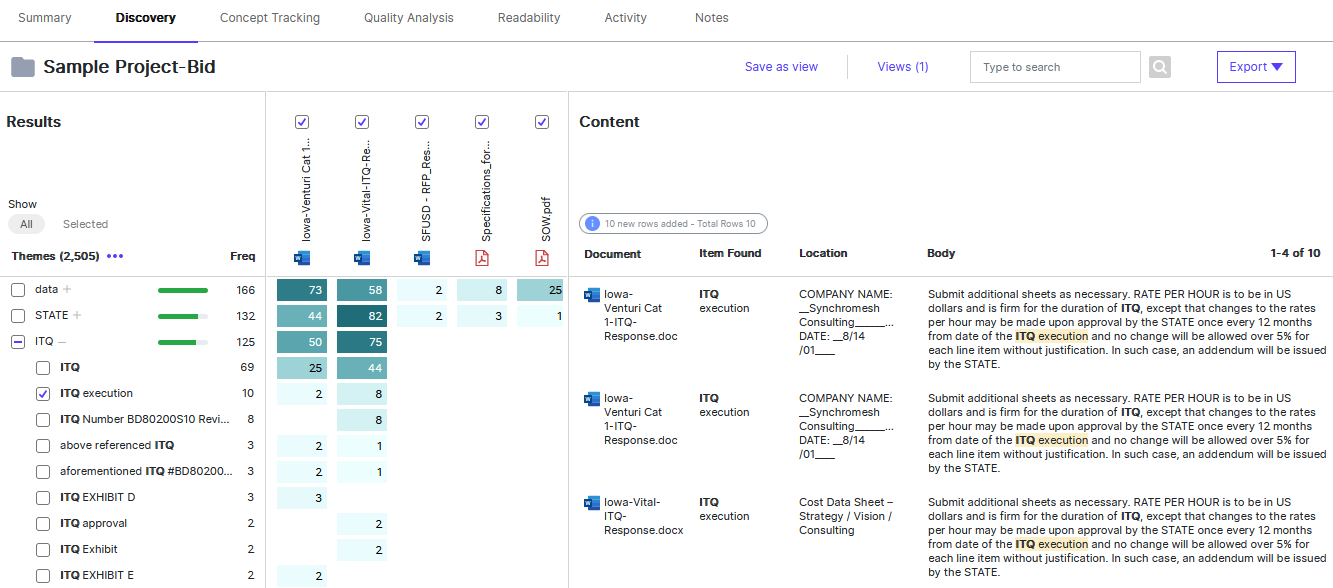
Task: Click the Word icon under the SFUSD - RFP_Res column
Action: pos(422,258)
